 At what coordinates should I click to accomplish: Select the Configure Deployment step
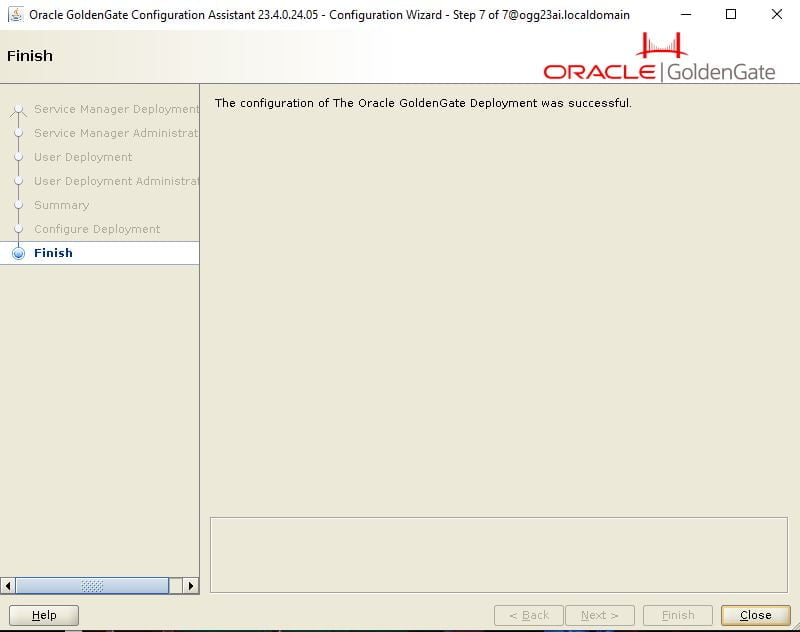click(x=97, y=229)
